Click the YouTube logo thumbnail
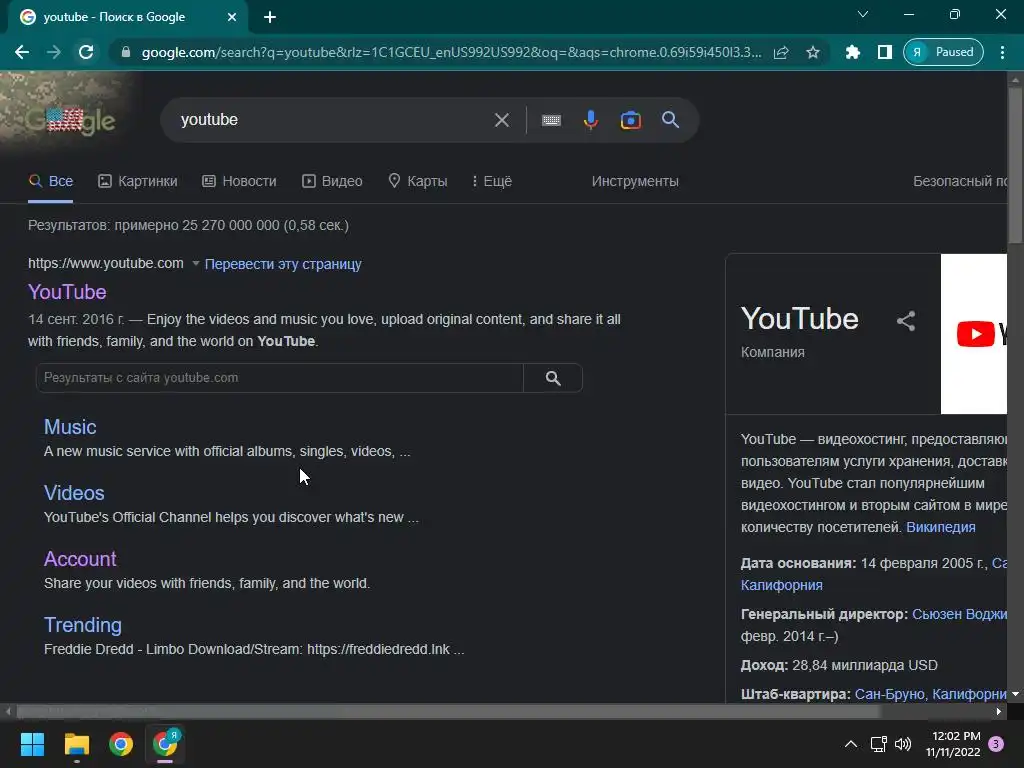1024x768 pixels. (974, 334)
